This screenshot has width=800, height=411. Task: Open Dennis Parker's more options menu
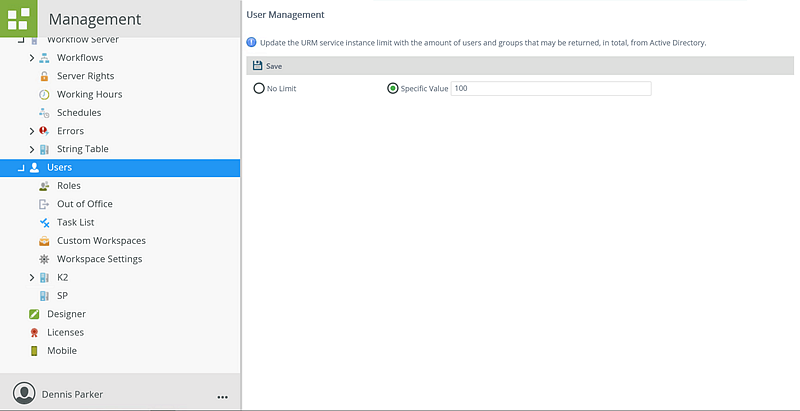click(x=221, y=395)
